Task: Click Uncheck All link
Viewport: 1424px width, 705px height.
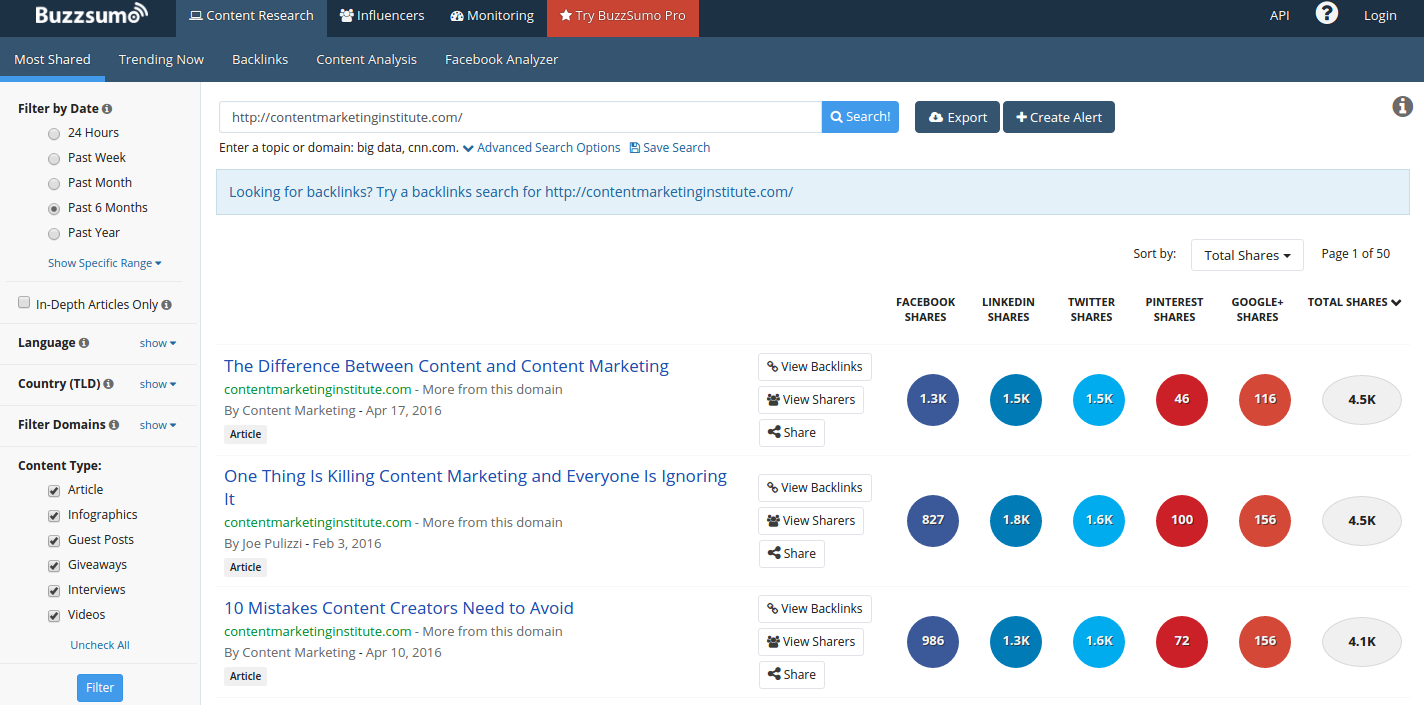Action: click(100, 646)
